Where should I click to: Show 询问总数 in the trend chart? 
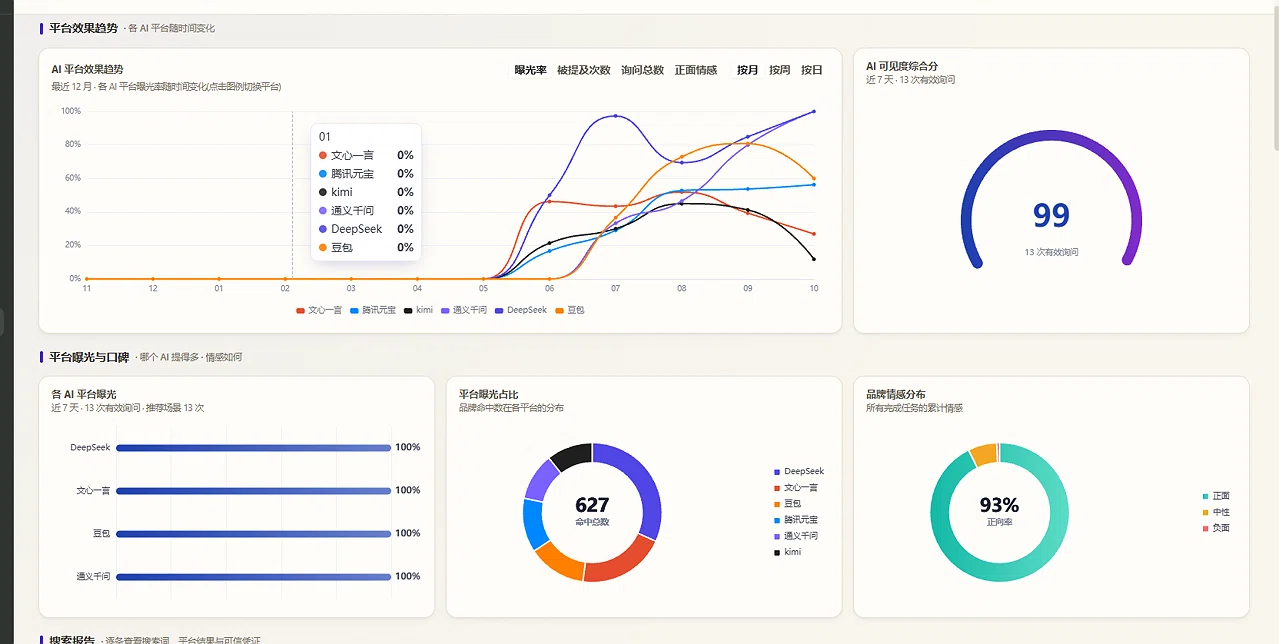(642, 70)
